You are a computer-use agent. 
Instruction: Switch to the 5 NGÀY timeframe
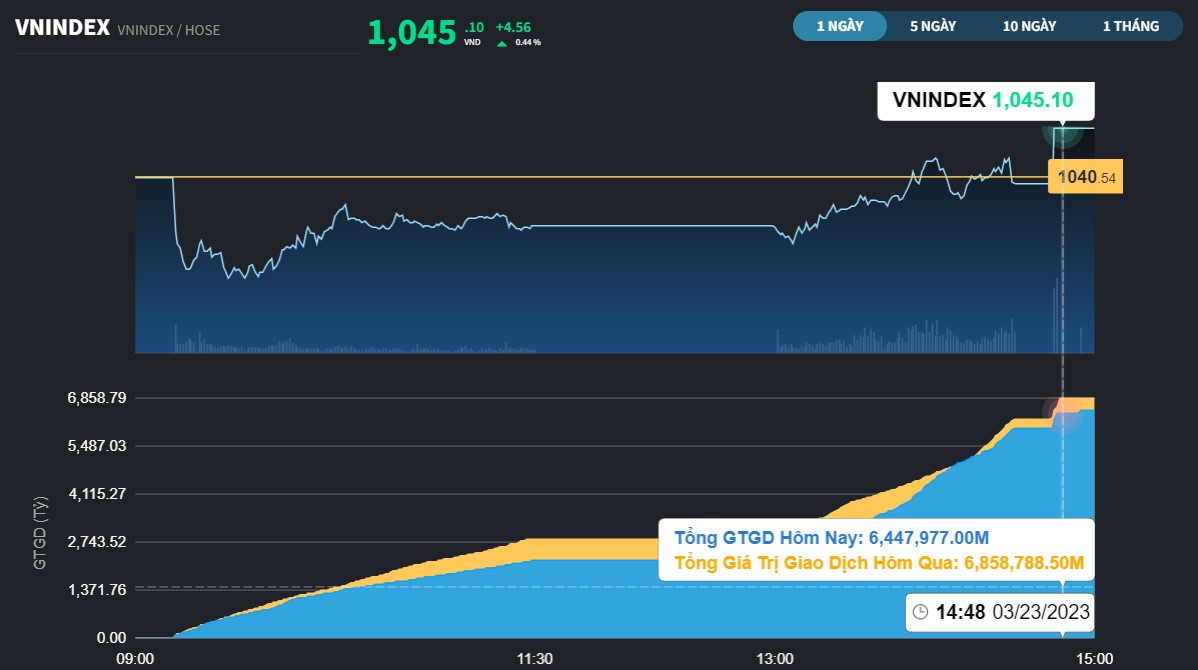point(933,26)
